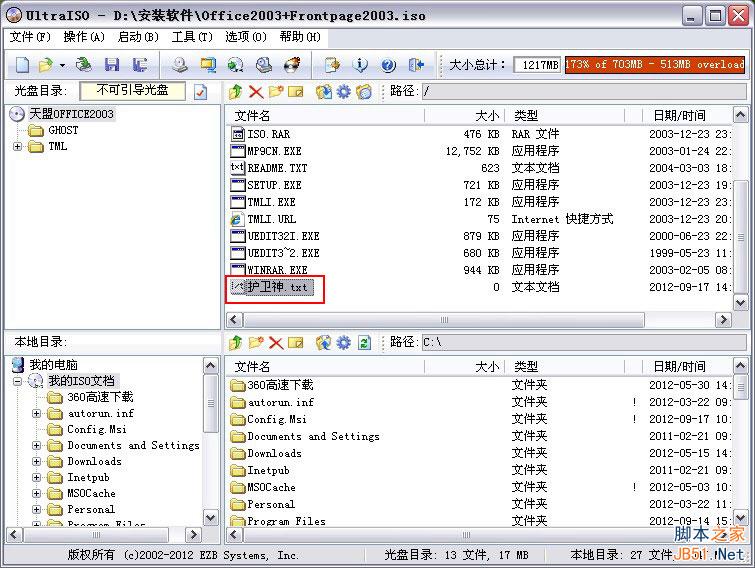Click the 日期/时间 column header in ISO list
The image size is (755, 568).
(688, 116)
